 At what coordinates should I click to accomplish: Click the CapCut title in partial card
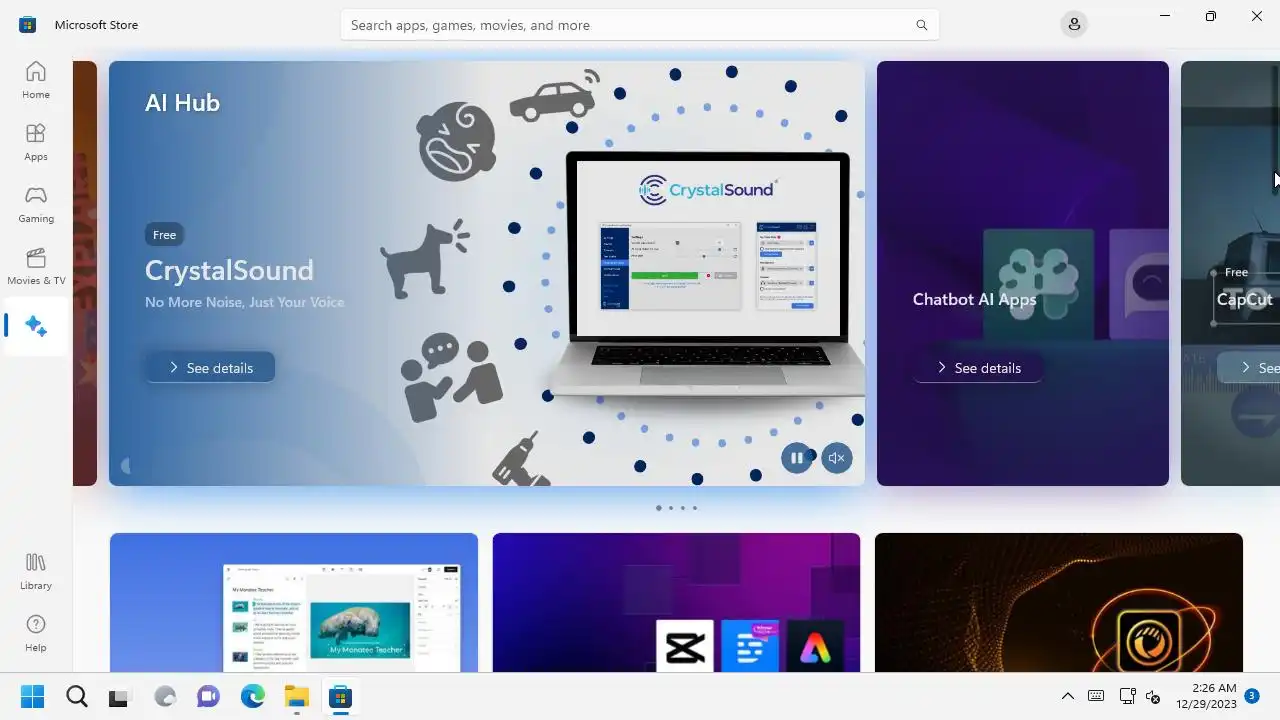click(1245, 299)
